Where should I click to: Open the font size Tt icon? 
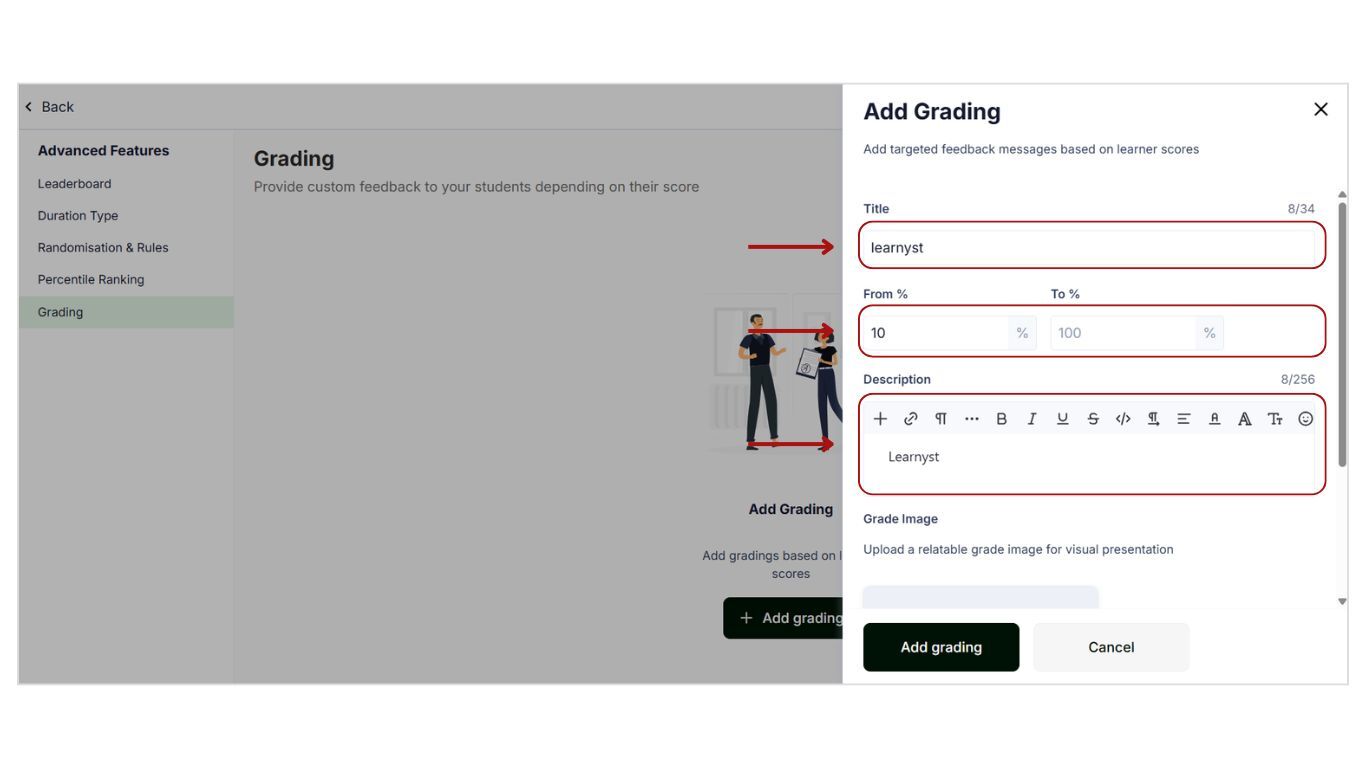1275,419
